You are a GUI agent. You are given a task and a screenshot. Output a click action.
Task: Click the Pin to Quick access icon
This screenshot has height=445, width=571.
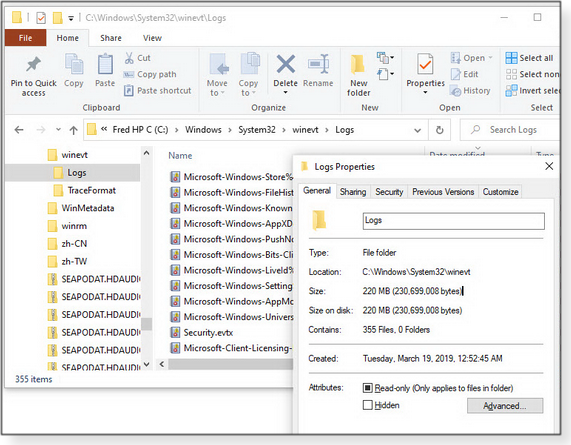(x=33, y=65)
